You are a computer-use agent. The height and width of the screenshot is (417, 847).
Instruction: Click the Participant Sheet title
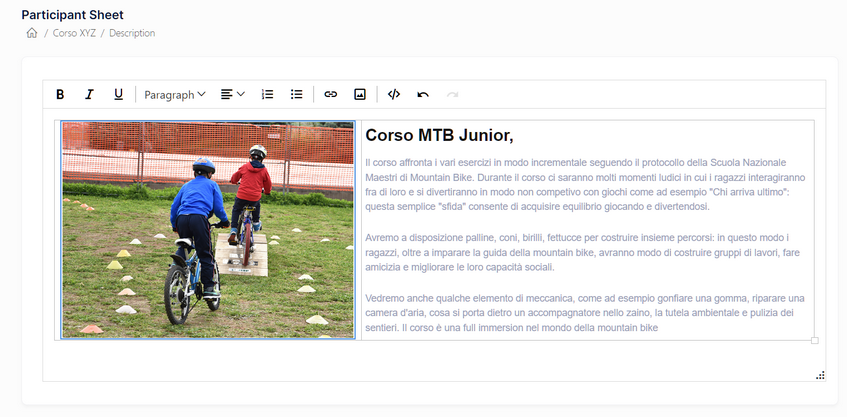[x=72, y=15]
